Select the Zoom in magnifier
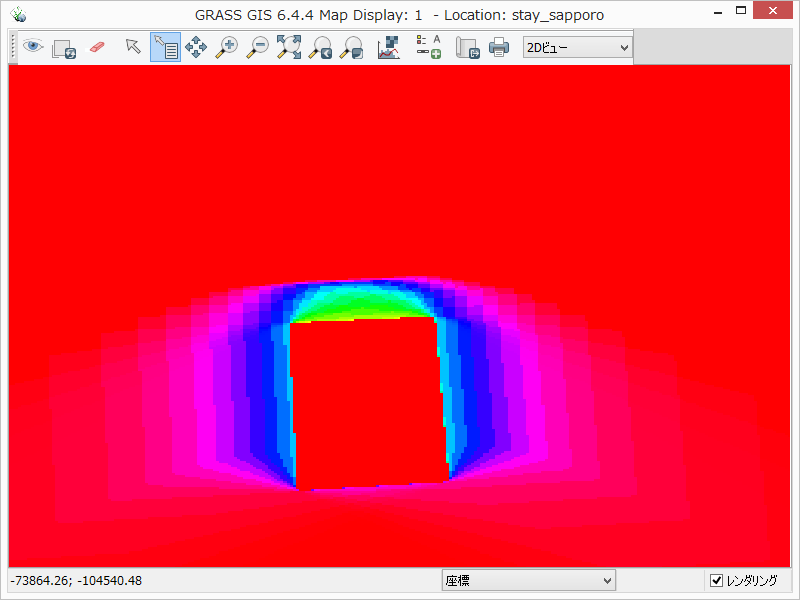Screen dimensions: 800x600 coord(227,47)
